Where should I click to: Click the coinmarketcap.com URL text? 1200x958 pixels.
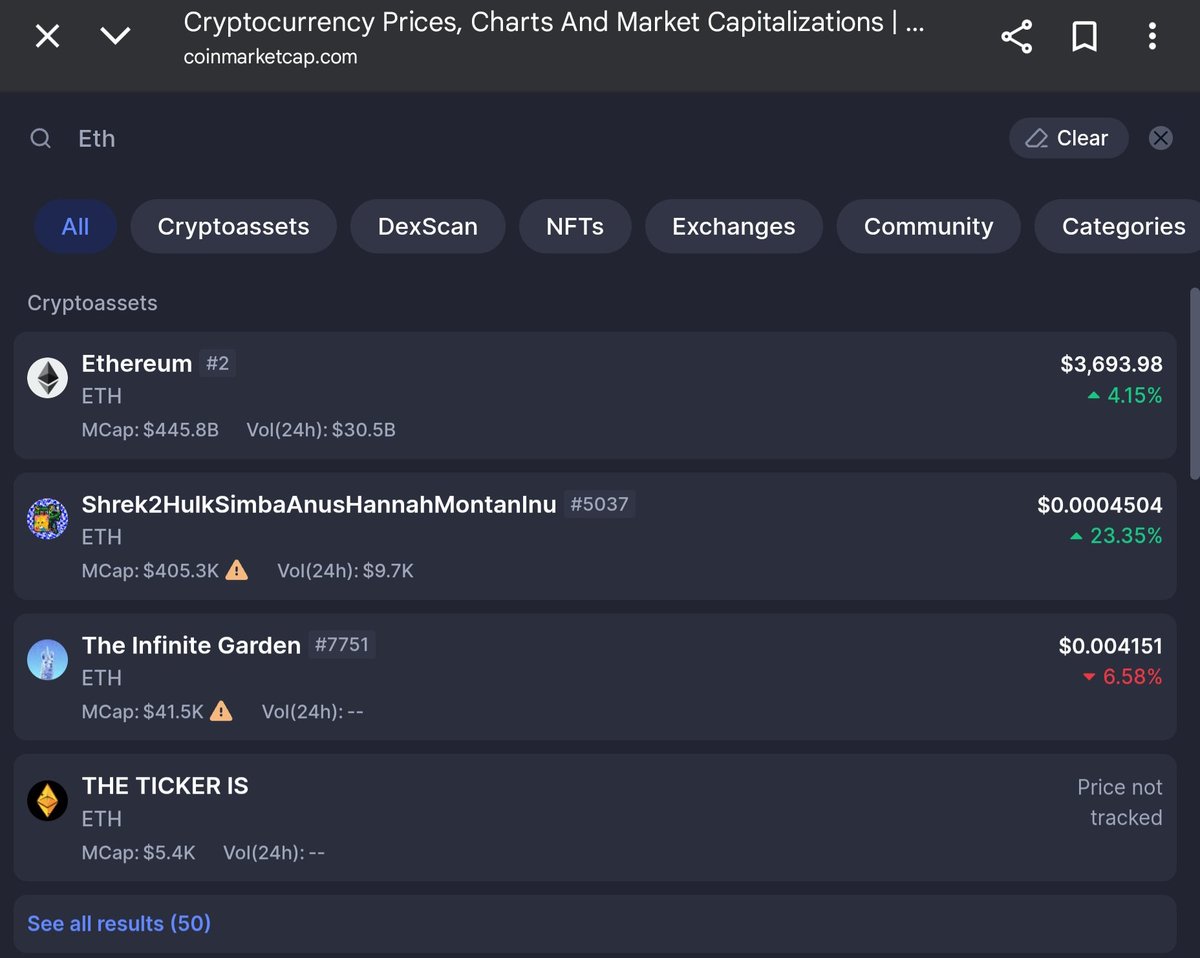click(270, 57)
